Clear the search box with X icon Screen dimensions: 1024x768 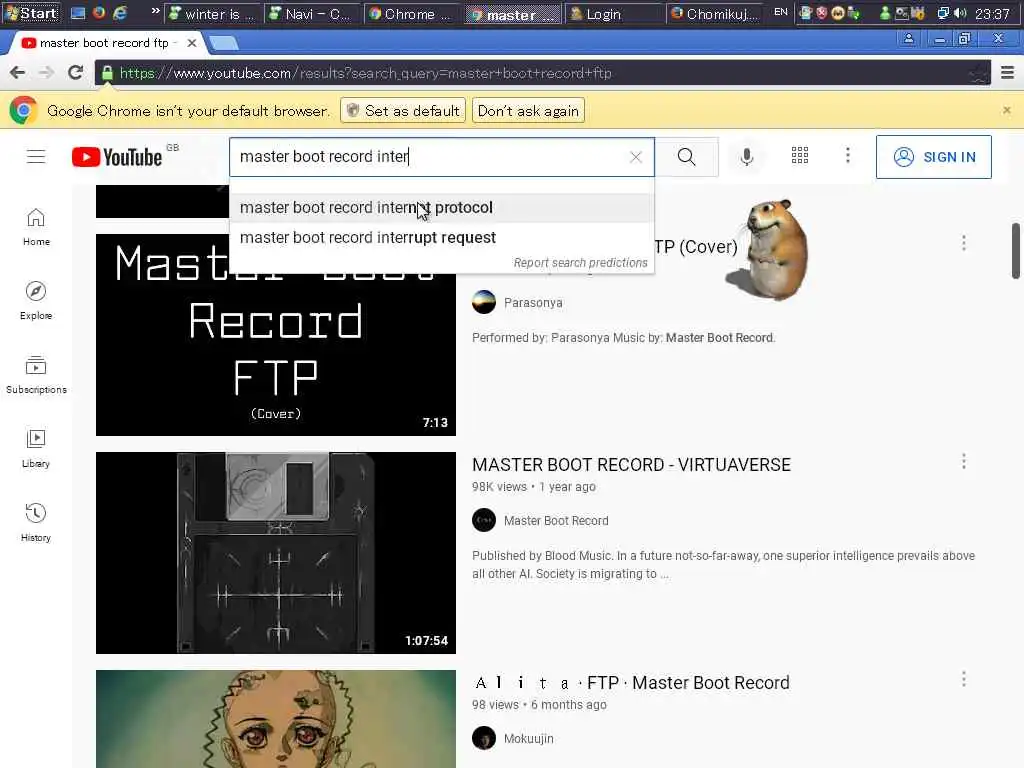pyautogui.click(x=635, y=157)
